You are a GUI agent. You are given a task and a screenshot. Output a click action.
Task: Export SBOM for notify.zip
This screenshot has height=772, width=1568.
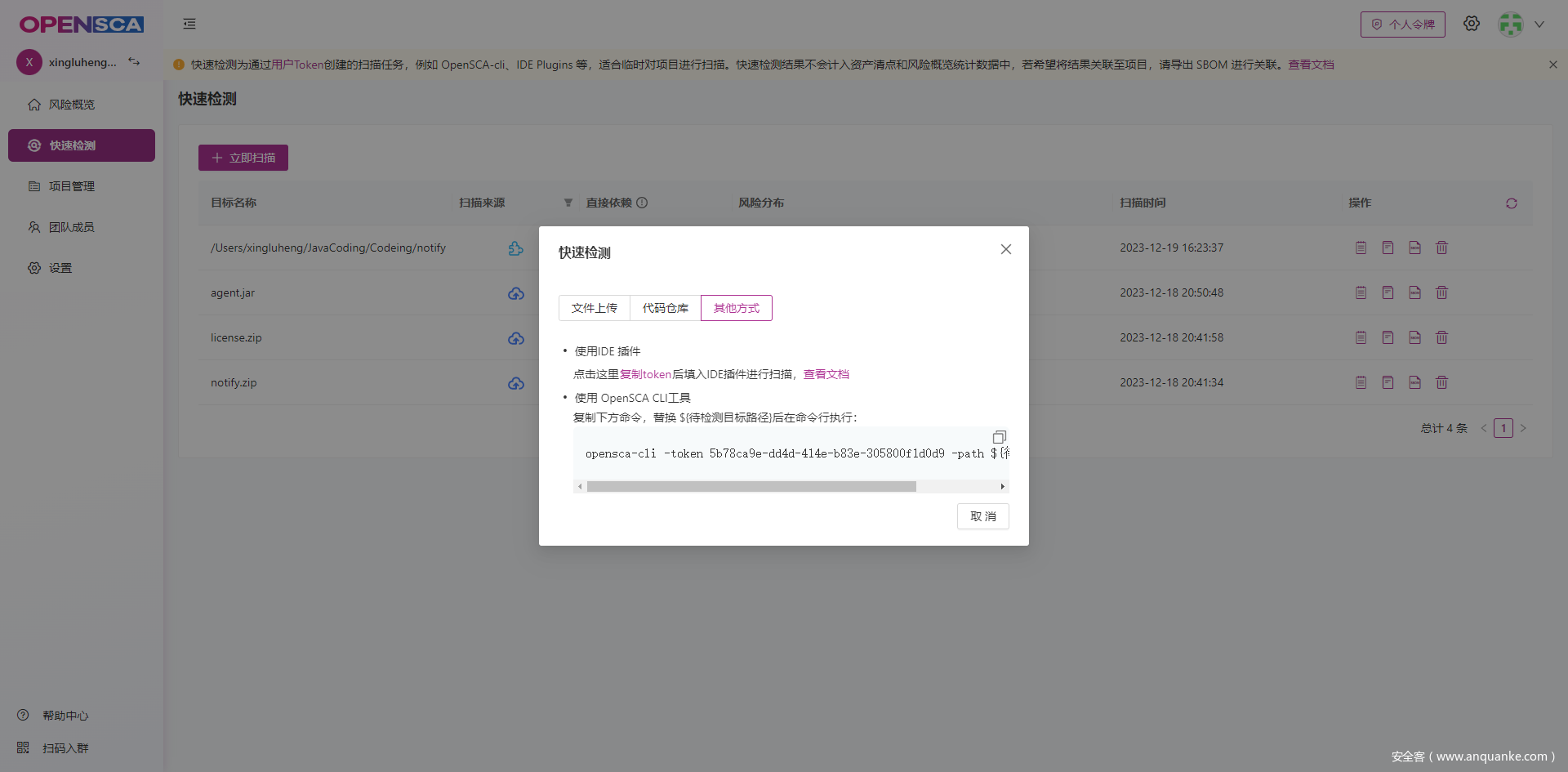(1414, 382)
